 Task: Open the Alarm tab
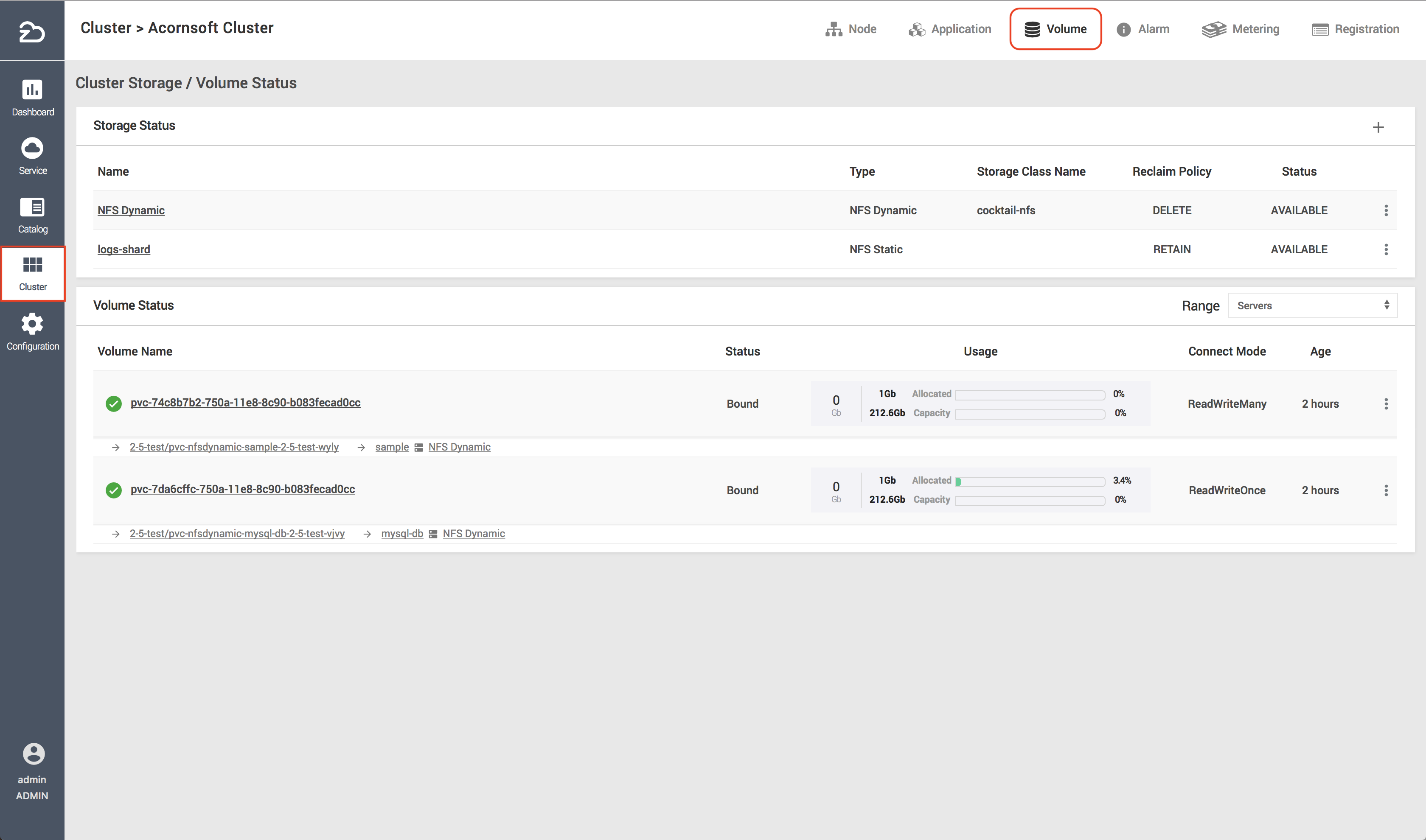point(1143,29)
